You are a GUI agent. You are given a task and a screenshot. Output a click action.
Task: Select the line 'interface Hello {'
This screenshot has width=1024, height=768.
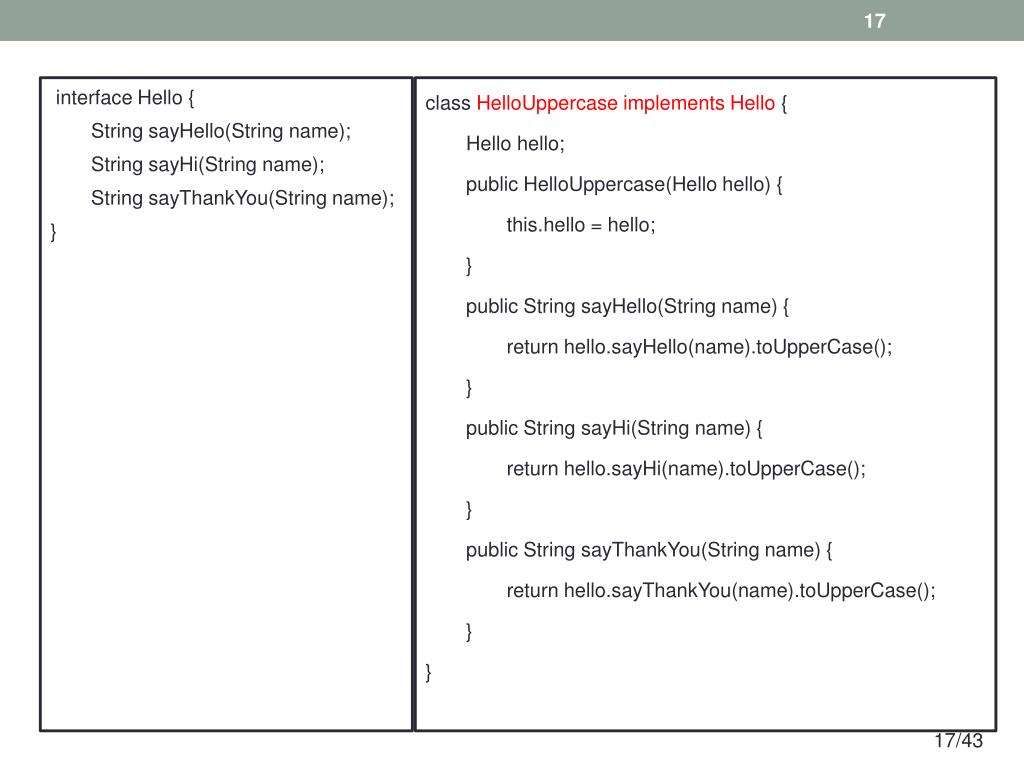[125, 98]
